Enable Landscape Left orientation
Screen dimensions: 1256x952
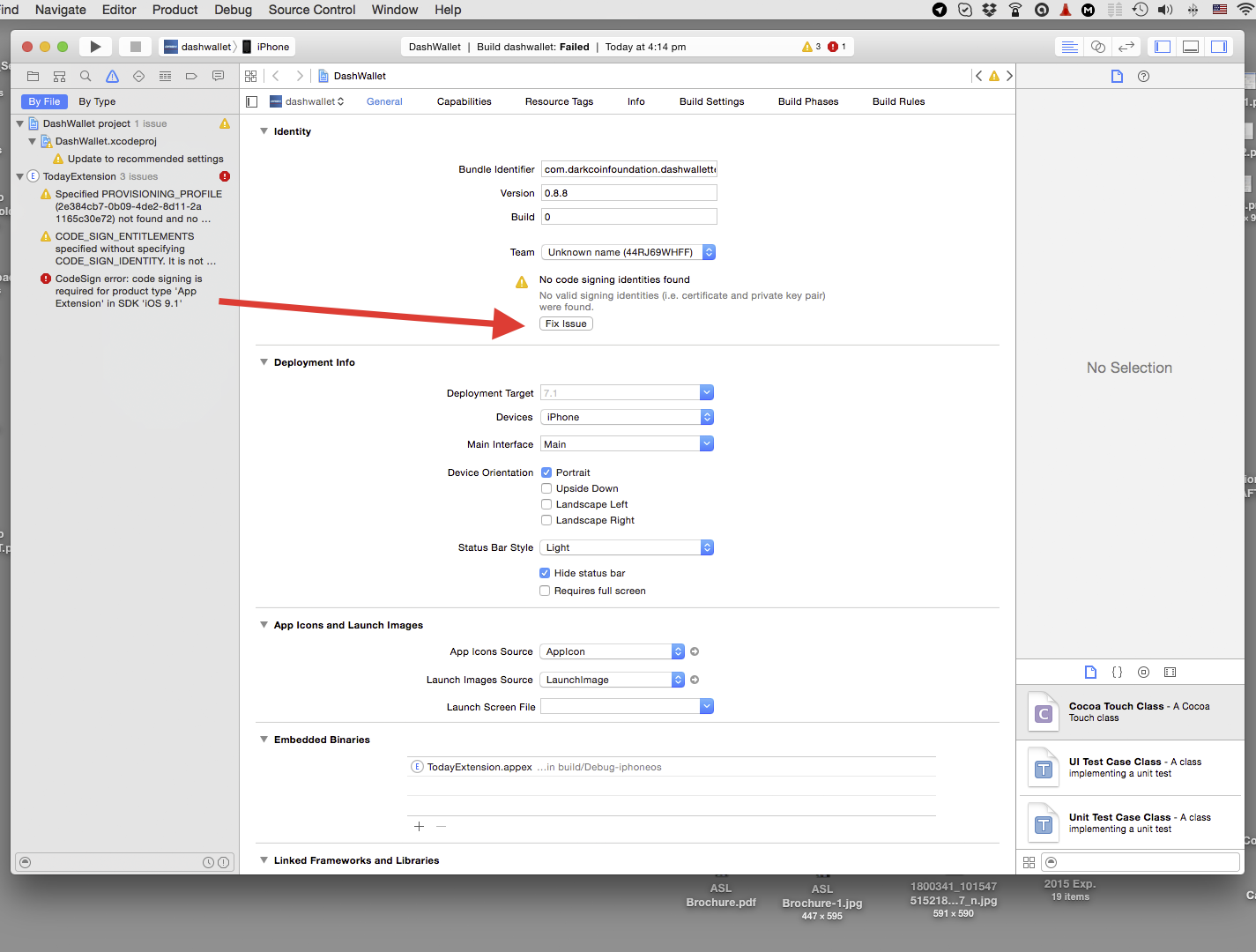546,504
